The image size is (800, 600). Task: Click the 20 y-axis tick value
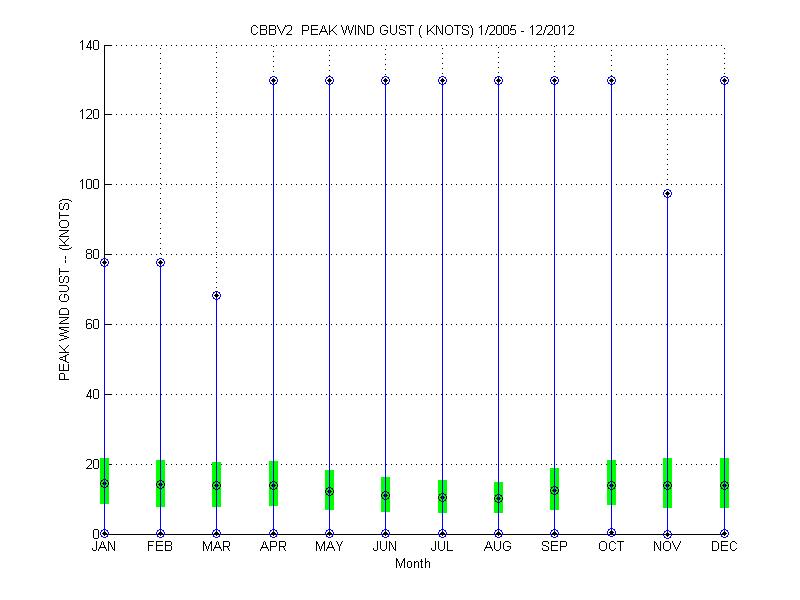point(92,464)
